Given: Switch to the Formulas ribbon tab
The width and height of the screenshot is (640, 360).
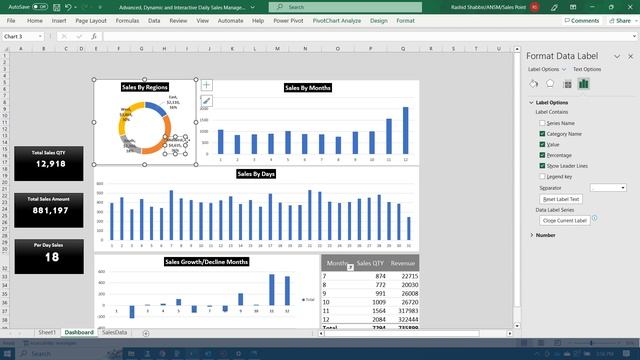Looking at the screenshot, I should pyautogui.click(x=127, y=20).
